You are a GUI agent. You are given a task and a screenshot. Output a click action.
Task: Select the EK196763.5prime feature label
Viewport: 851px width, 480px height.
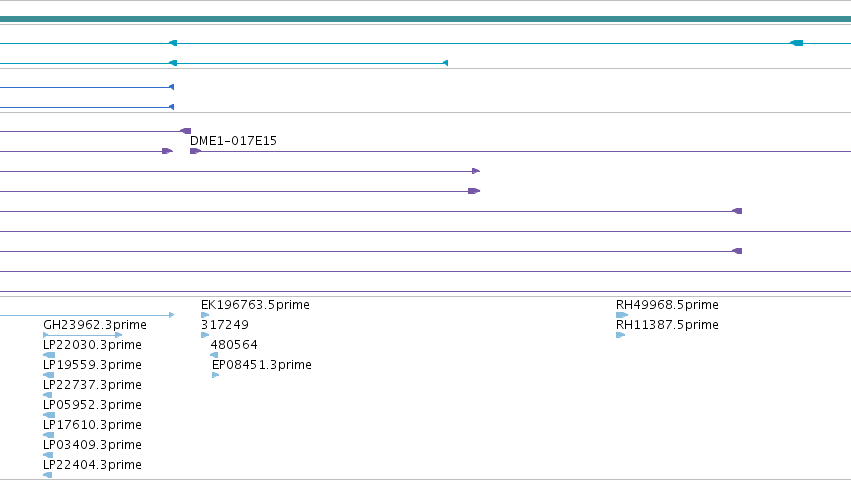point(255,305)
